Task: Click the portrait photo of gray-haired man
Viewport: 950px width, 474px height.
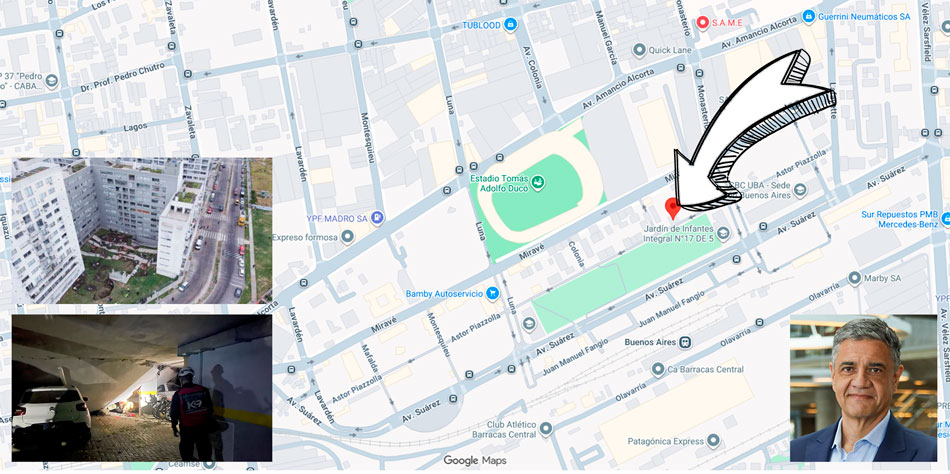Action: pos(863,389)
